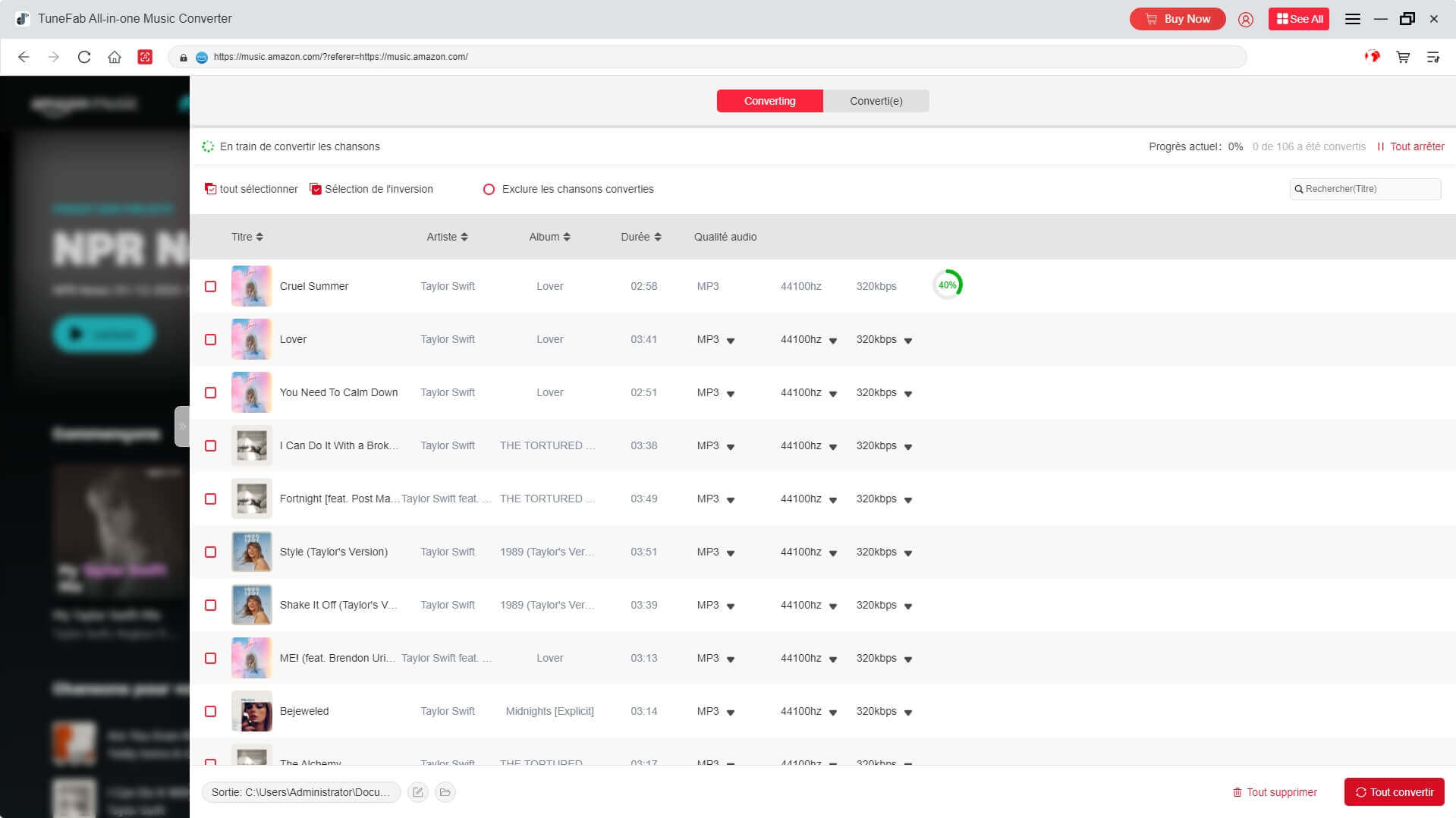The image size is (1456, 818).
Task: Open the hamburger menu icon
Action: coord(1352,19)
